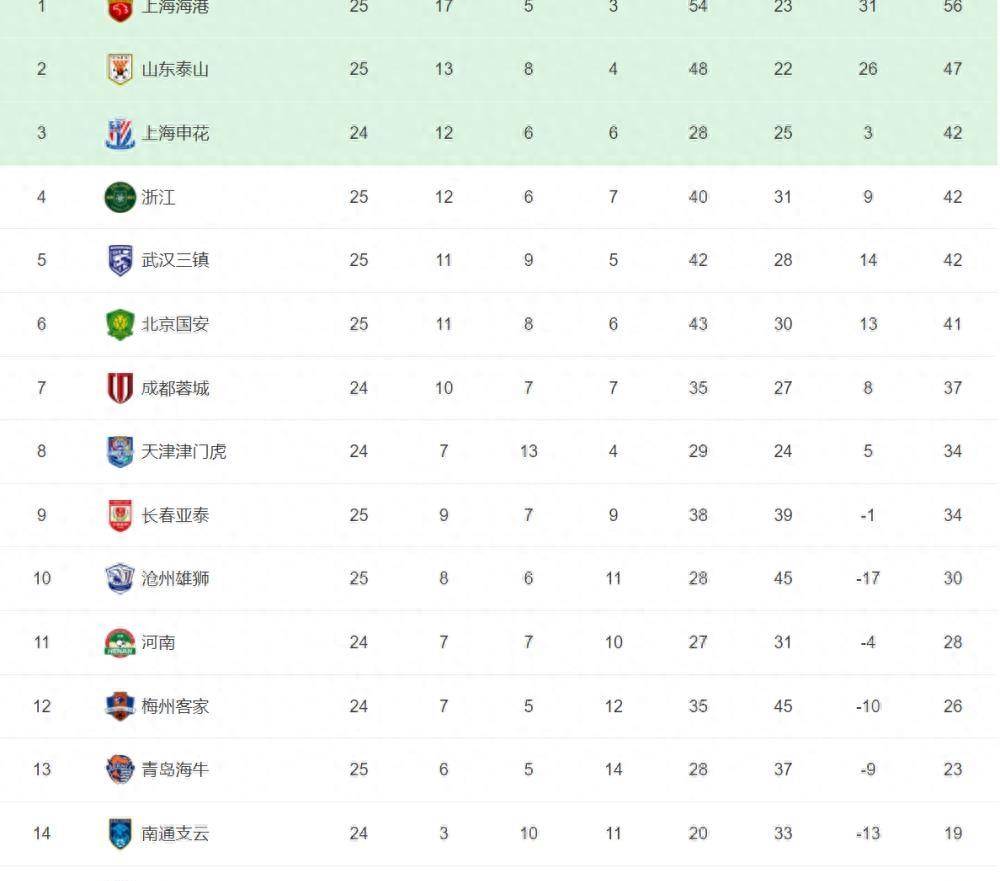Open 天津津门虎 team page link

point(184,452)
